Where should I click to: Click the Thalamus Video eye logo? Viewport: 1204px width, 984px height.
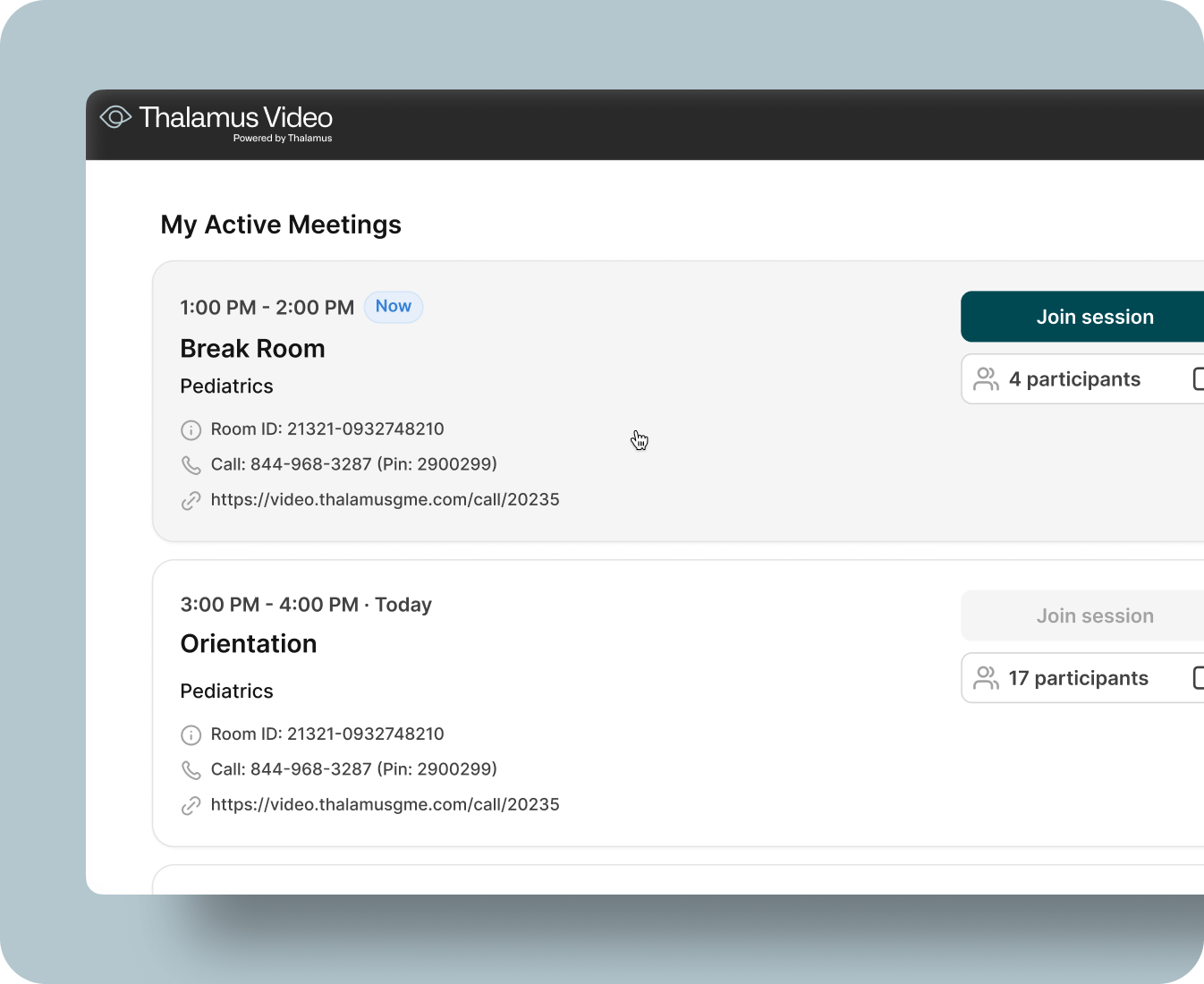pos(115,117)
